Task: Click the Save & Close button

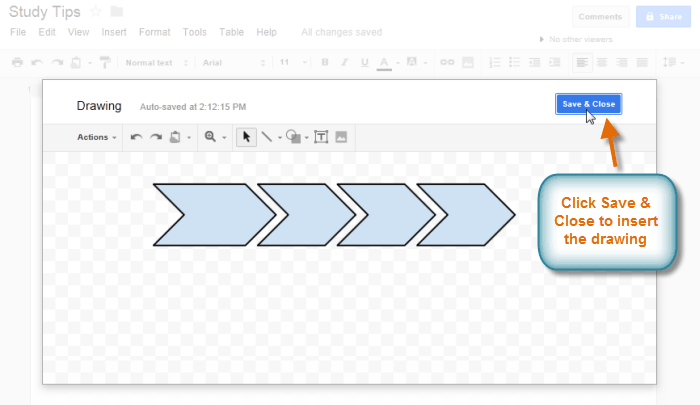Action: coord(588,104)
